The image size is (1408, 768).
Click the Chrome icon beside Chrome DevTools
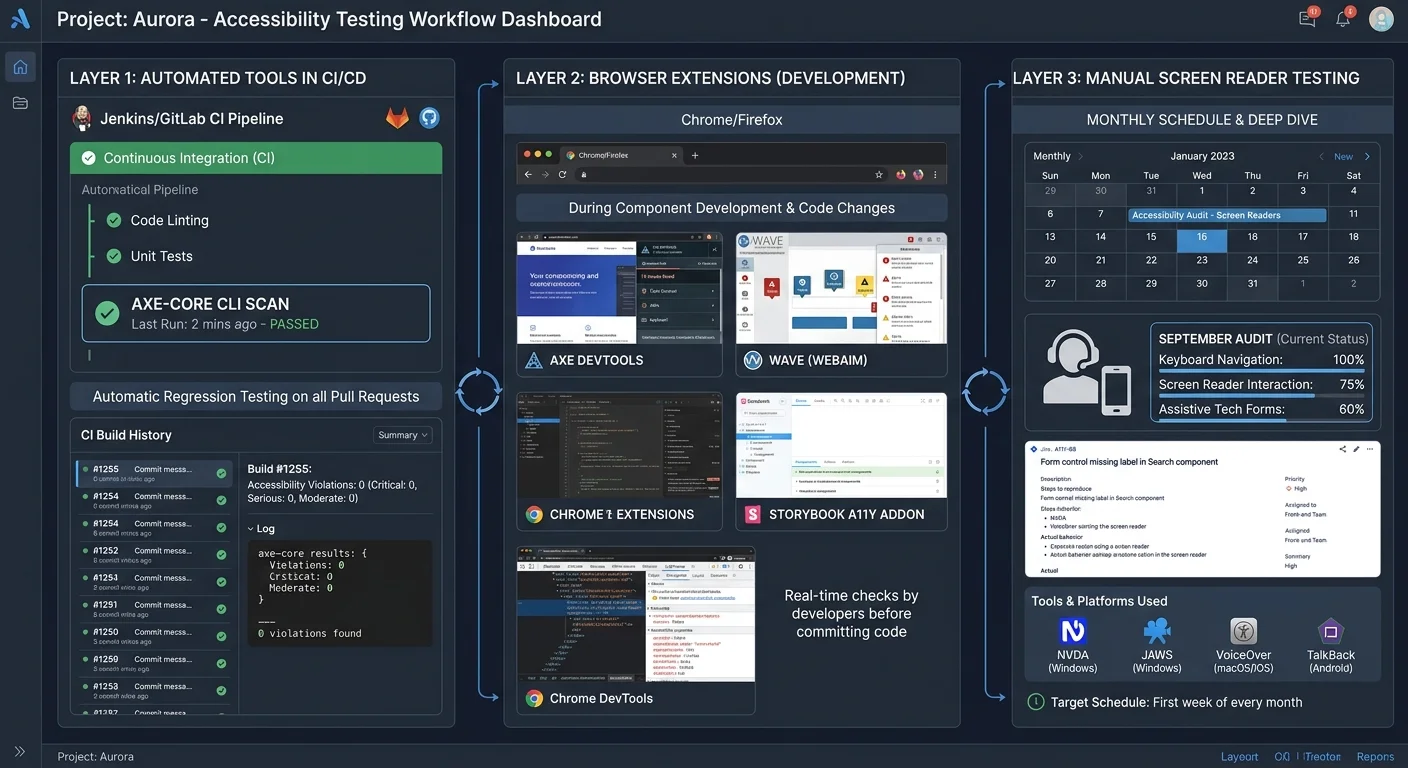pos(535,698)
